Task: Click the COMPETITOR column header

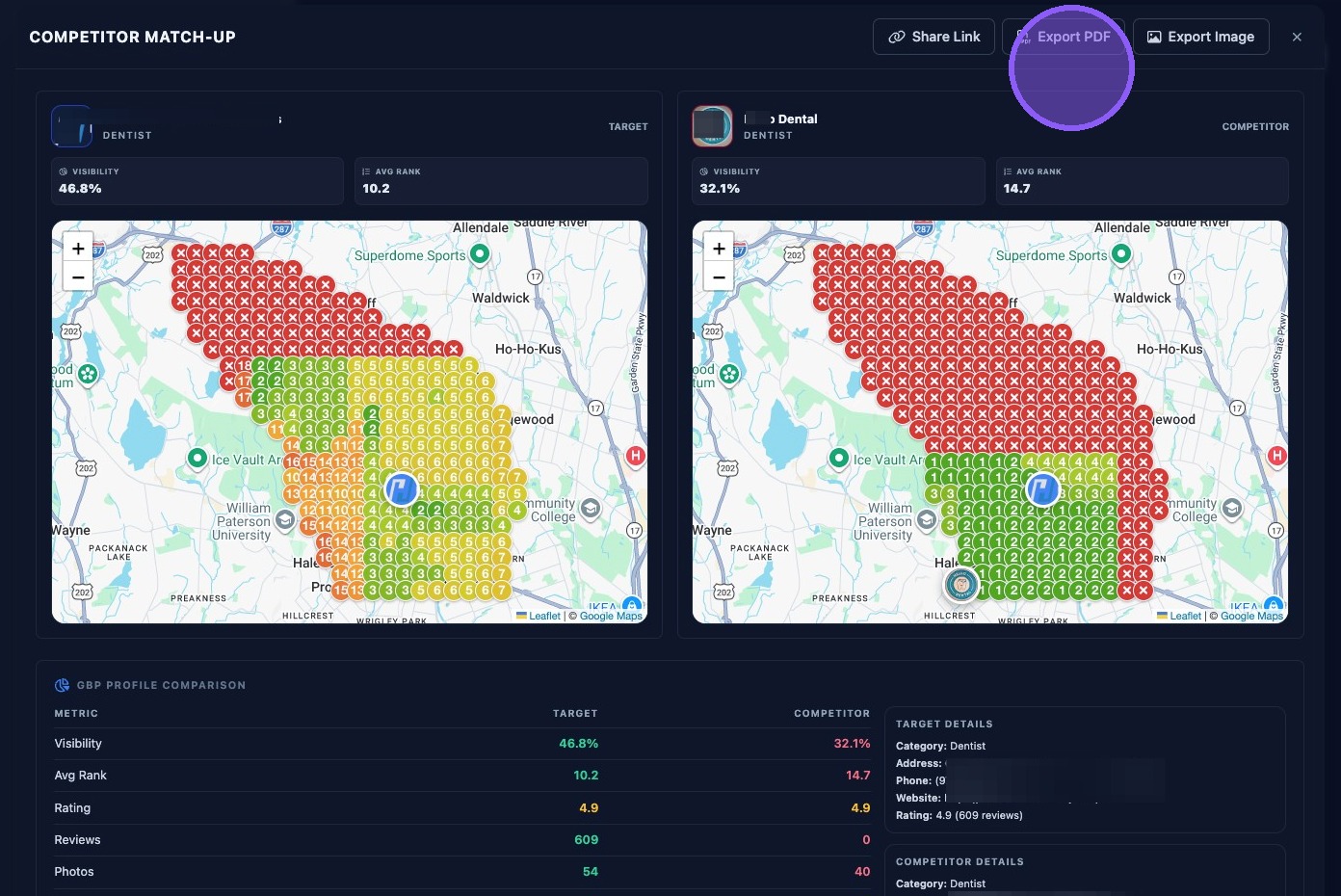Action: coord(831,714)
